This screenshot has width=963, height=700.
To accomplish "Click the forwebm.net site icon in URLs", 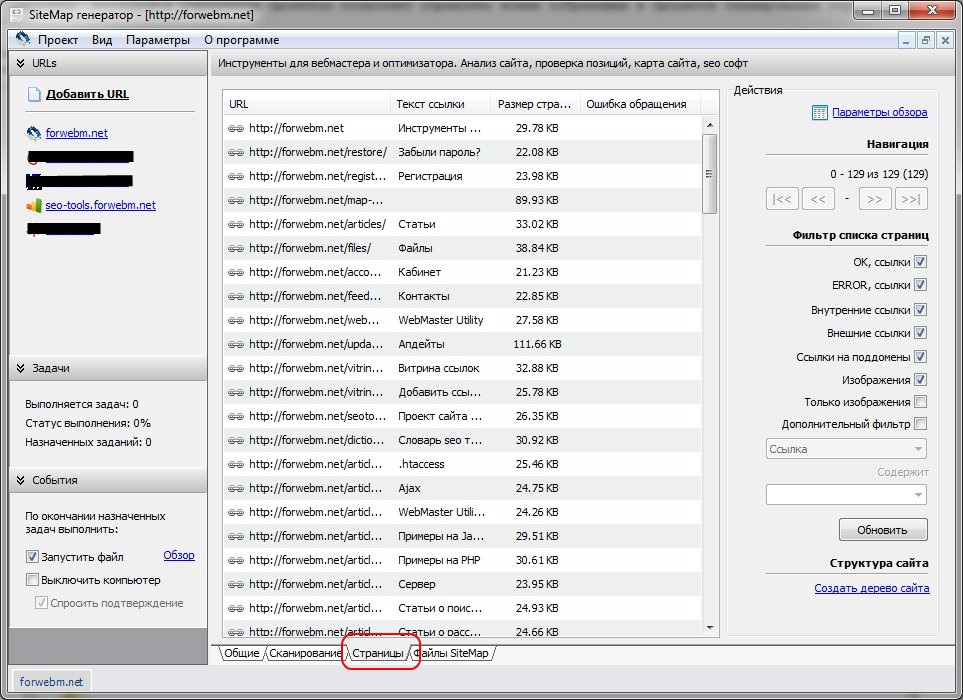I will click(35, 133).
